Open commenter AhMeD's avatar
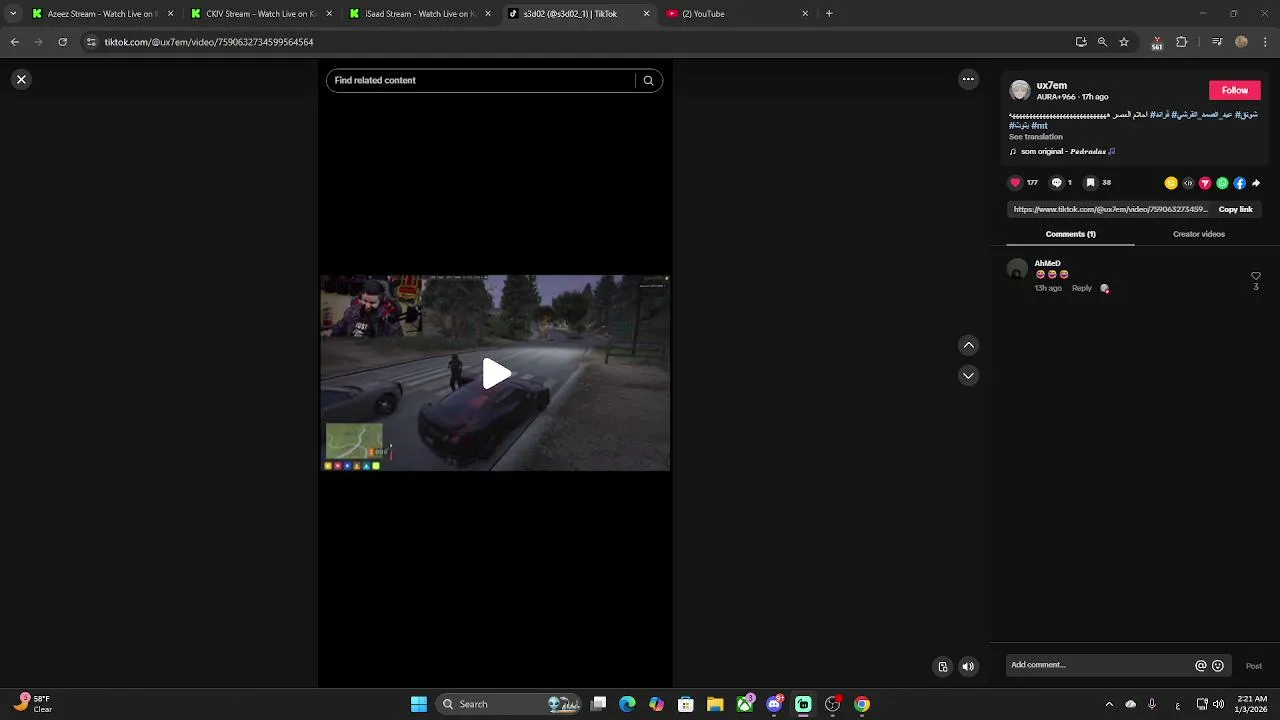This screenshot has width=1280, height=720. tap(1017, 269)
